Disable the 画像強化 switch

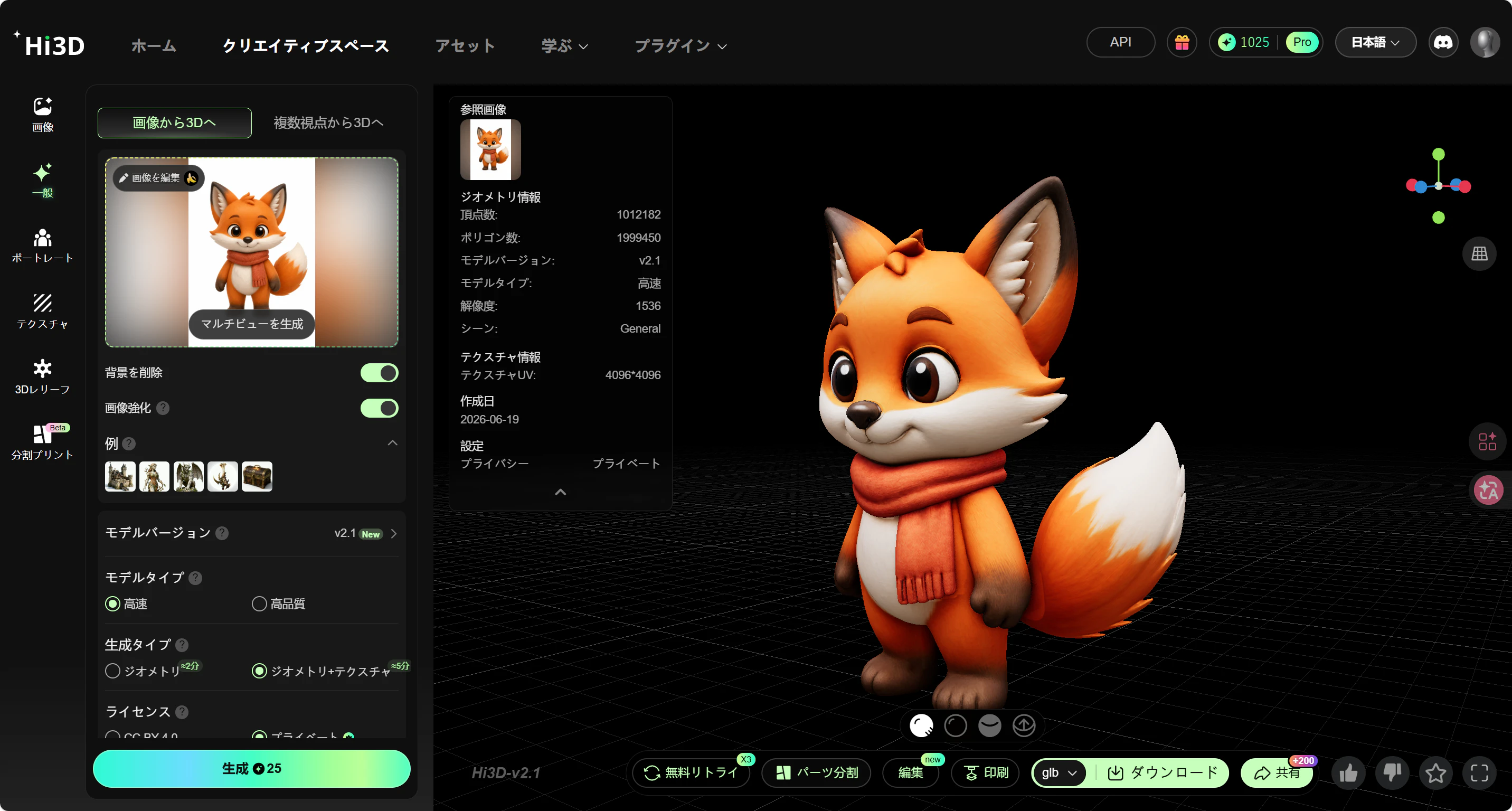[379, 408]
